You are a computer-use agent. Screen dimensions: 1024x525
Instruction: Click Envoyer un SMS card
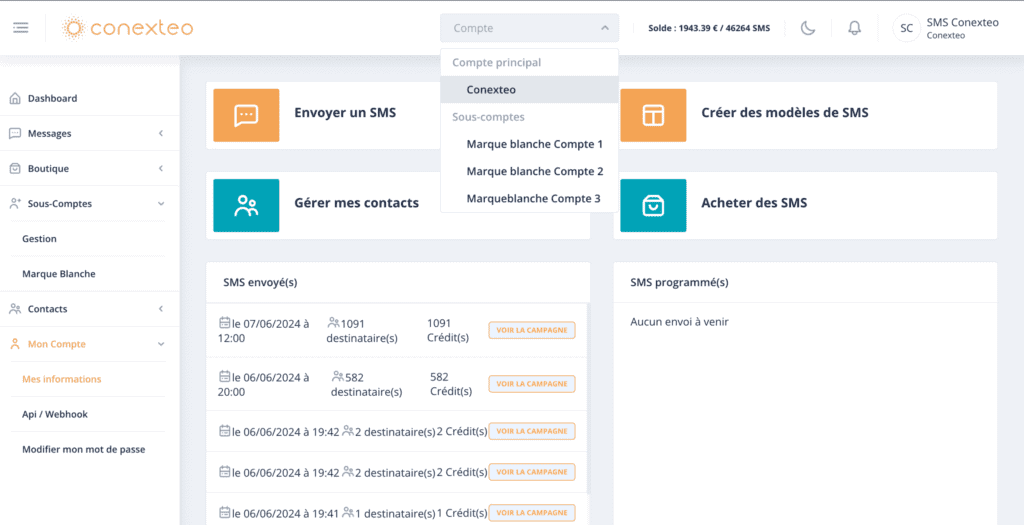tap(398, 116)
